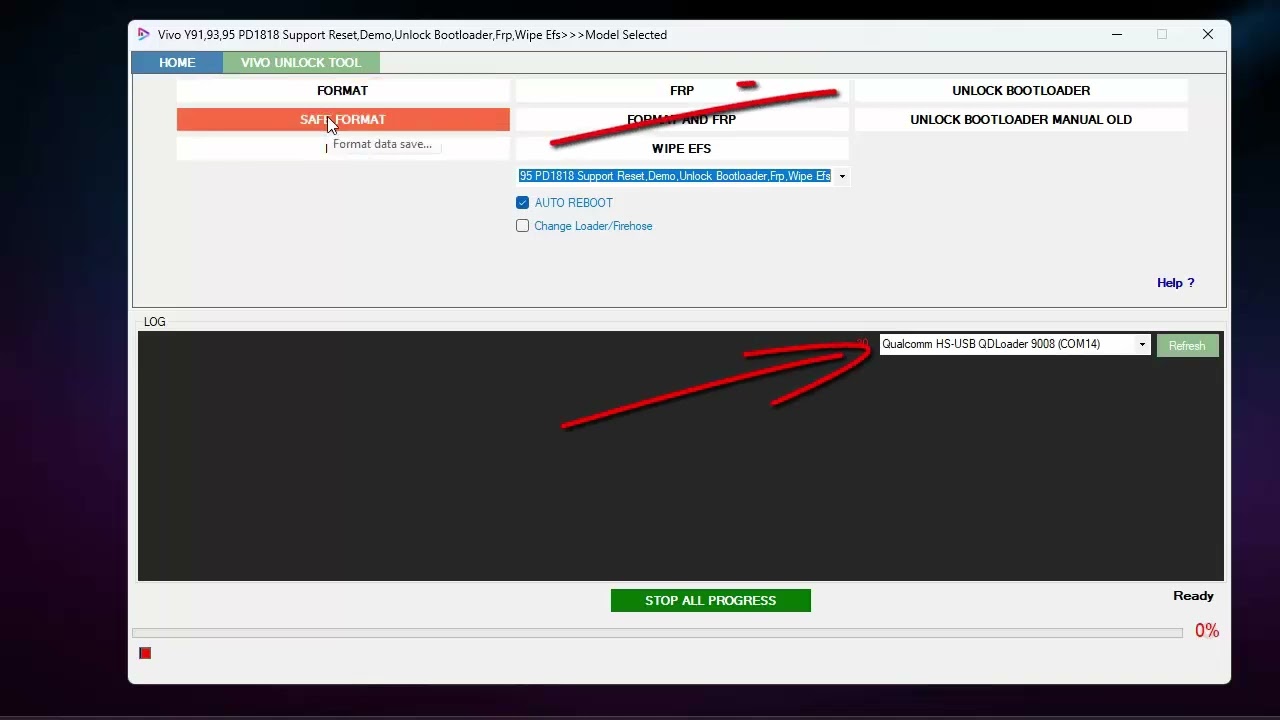The image size is (1280, 720).
Task: Click the 0% progress percentage text
Action: point(1207,631)
